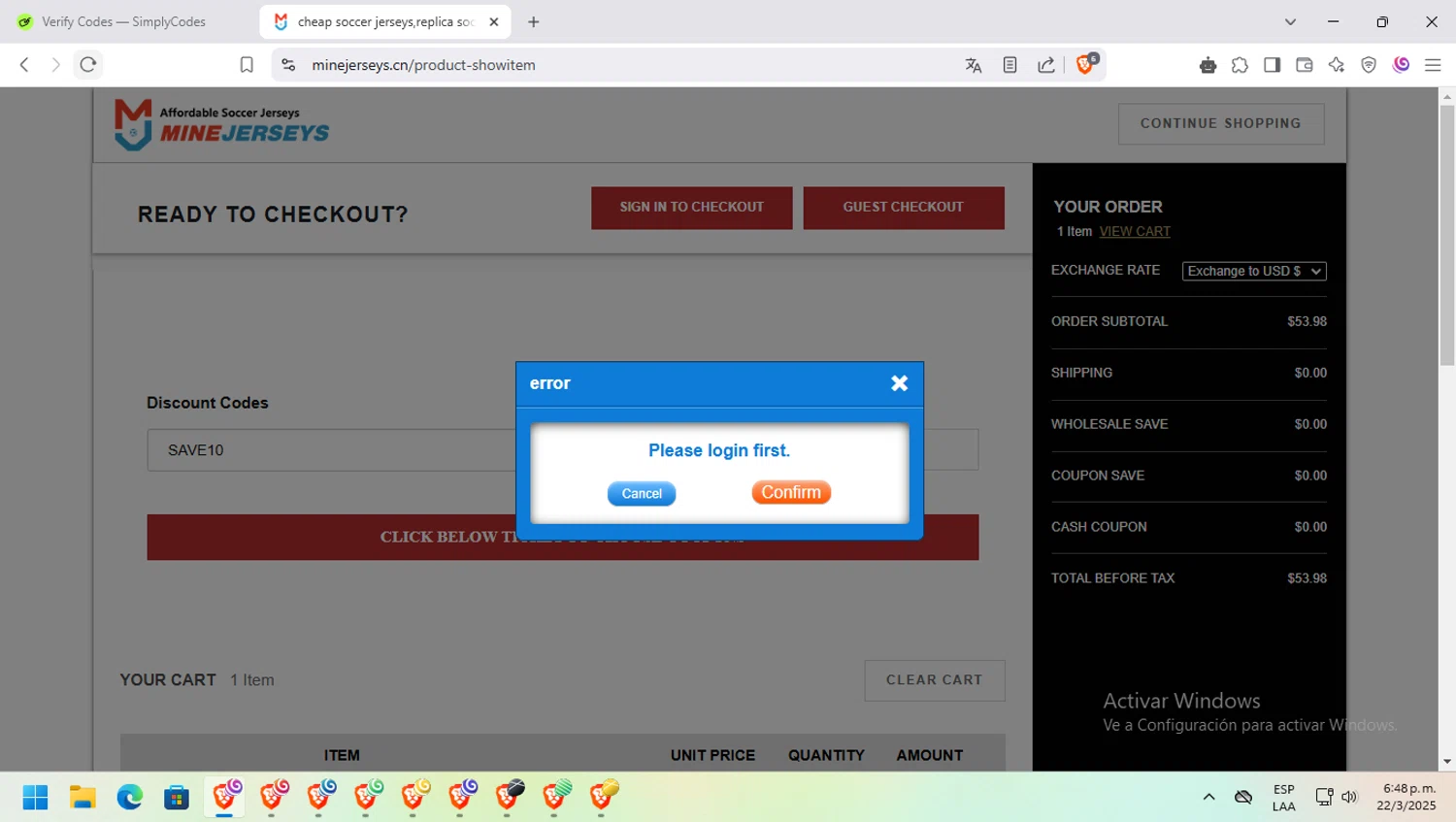
Task: Open the View Cart link
Action: pos(1135,231)
